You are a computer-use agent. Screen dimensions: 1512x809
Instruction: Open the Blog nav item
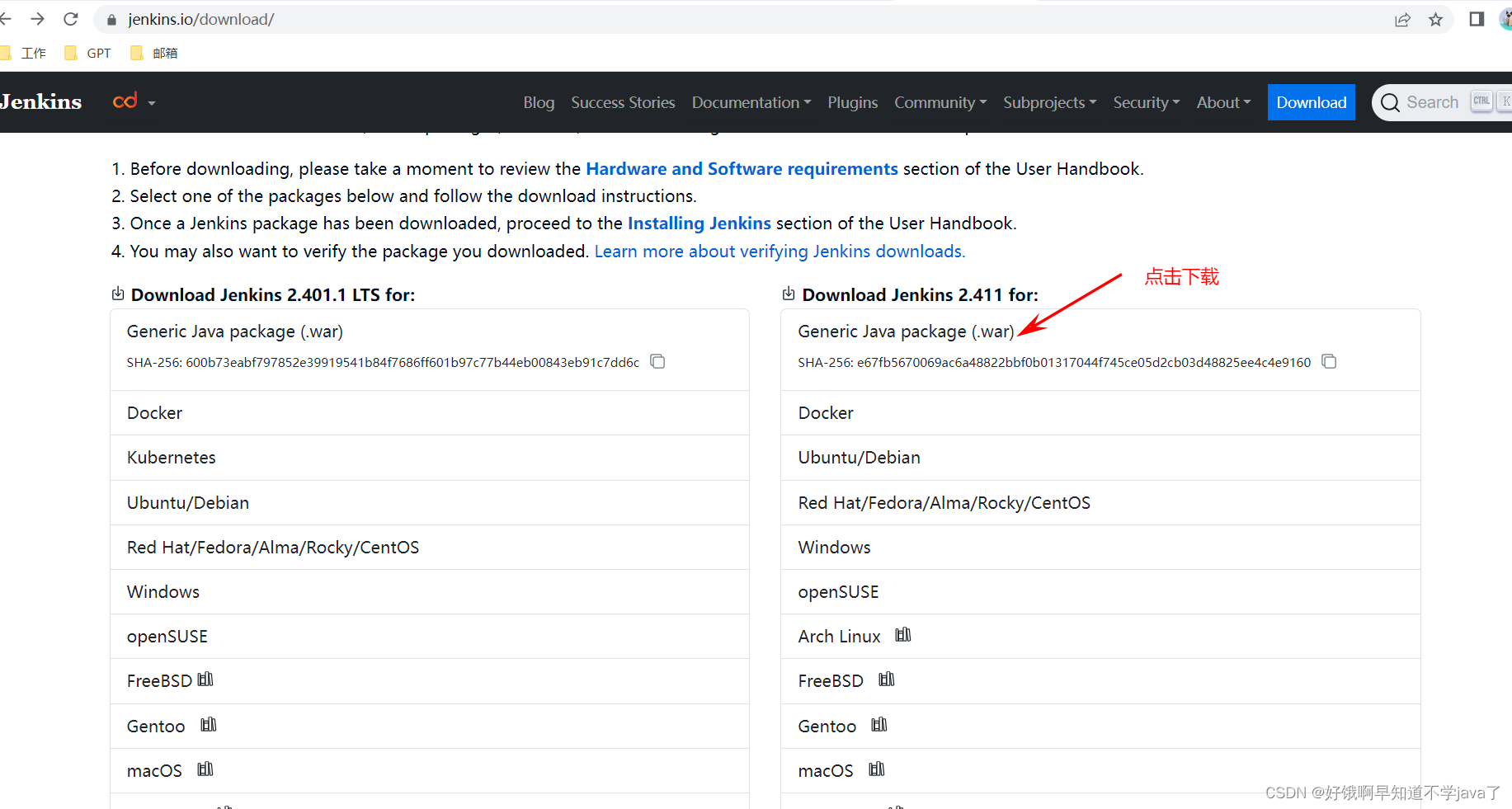click(539, 102)
